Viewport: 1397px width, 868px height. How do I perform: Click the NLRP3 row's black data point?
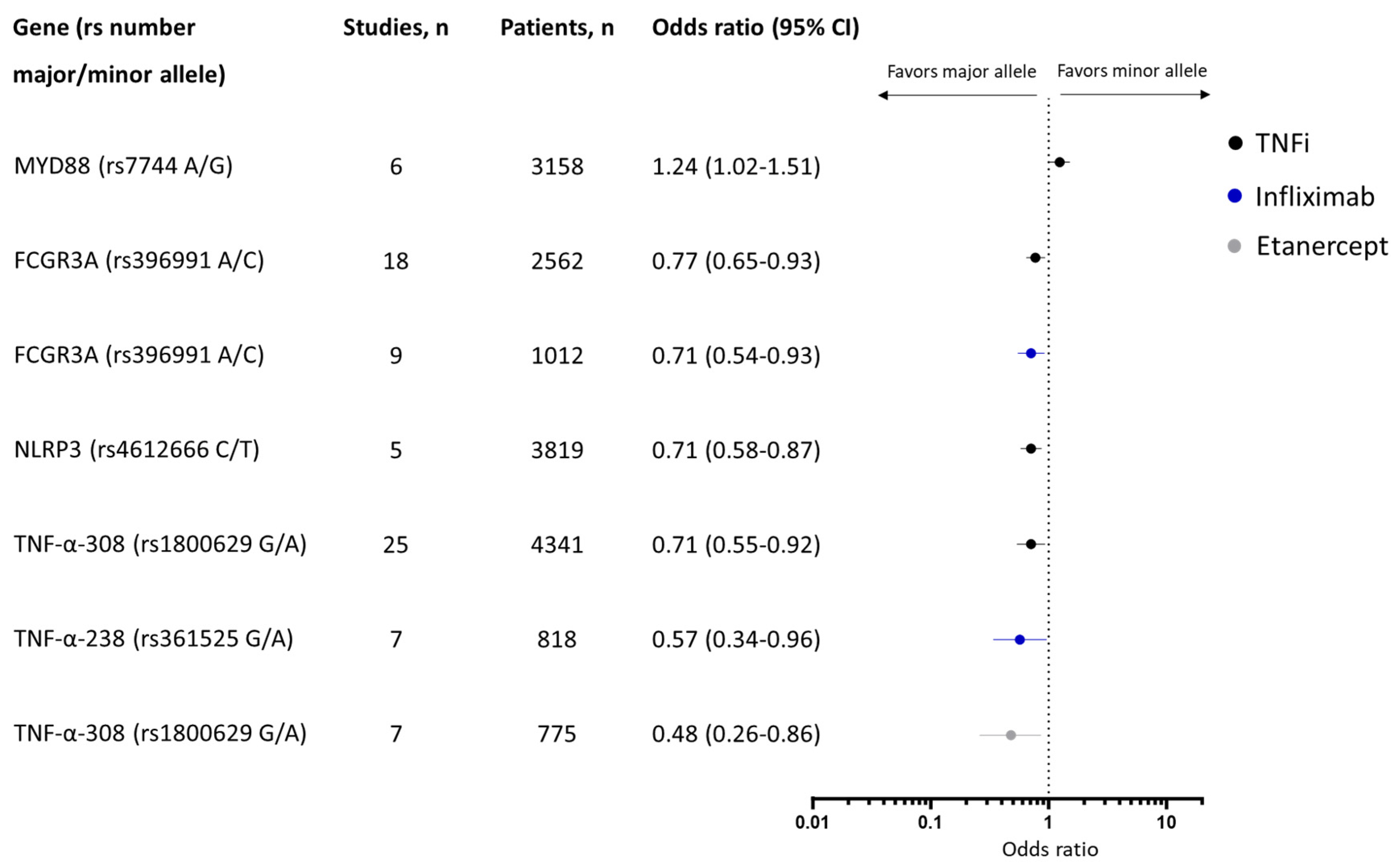pos(1031,448)
